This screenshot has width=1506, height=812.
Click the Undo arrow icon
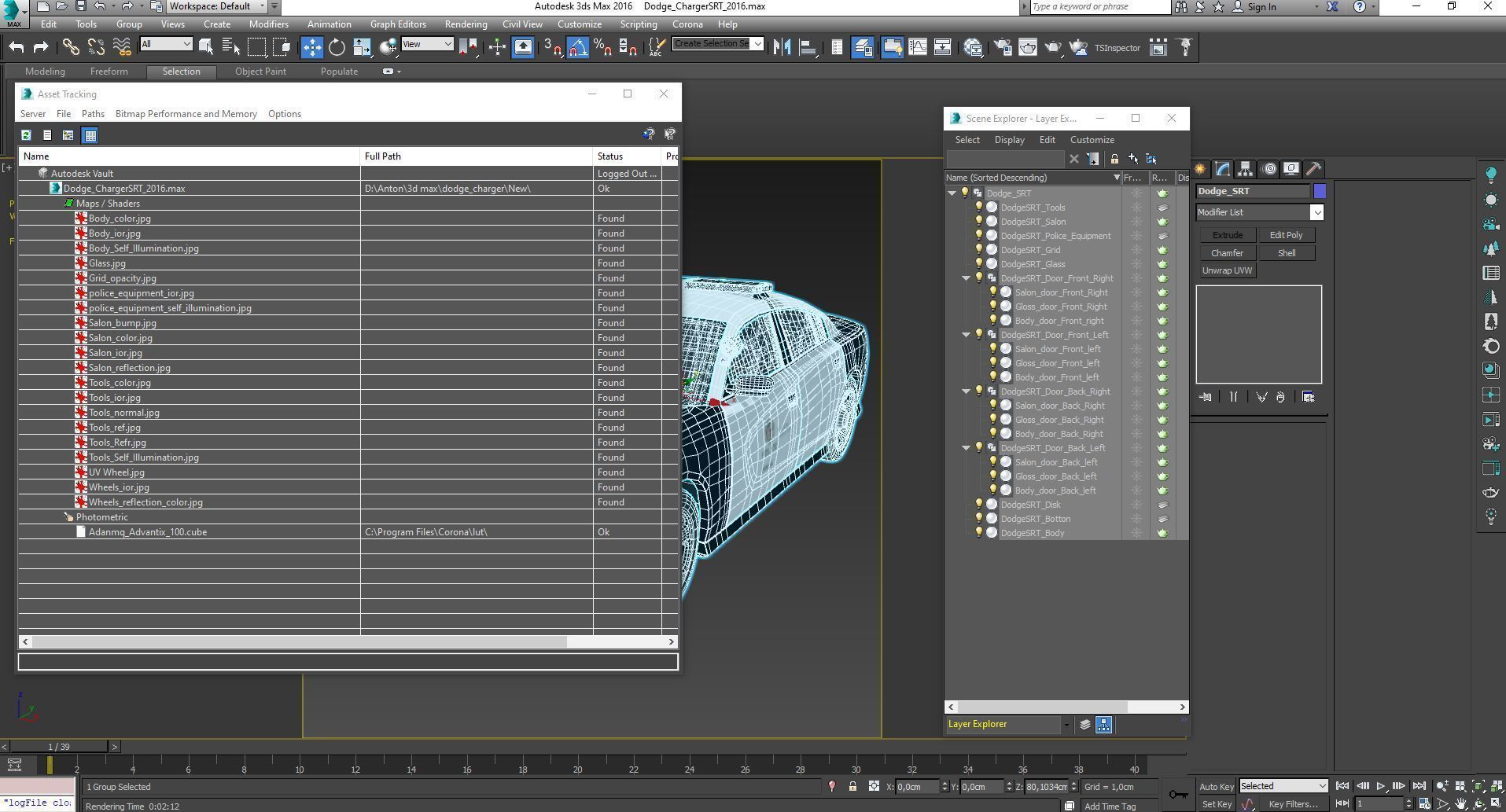(17, 47)
